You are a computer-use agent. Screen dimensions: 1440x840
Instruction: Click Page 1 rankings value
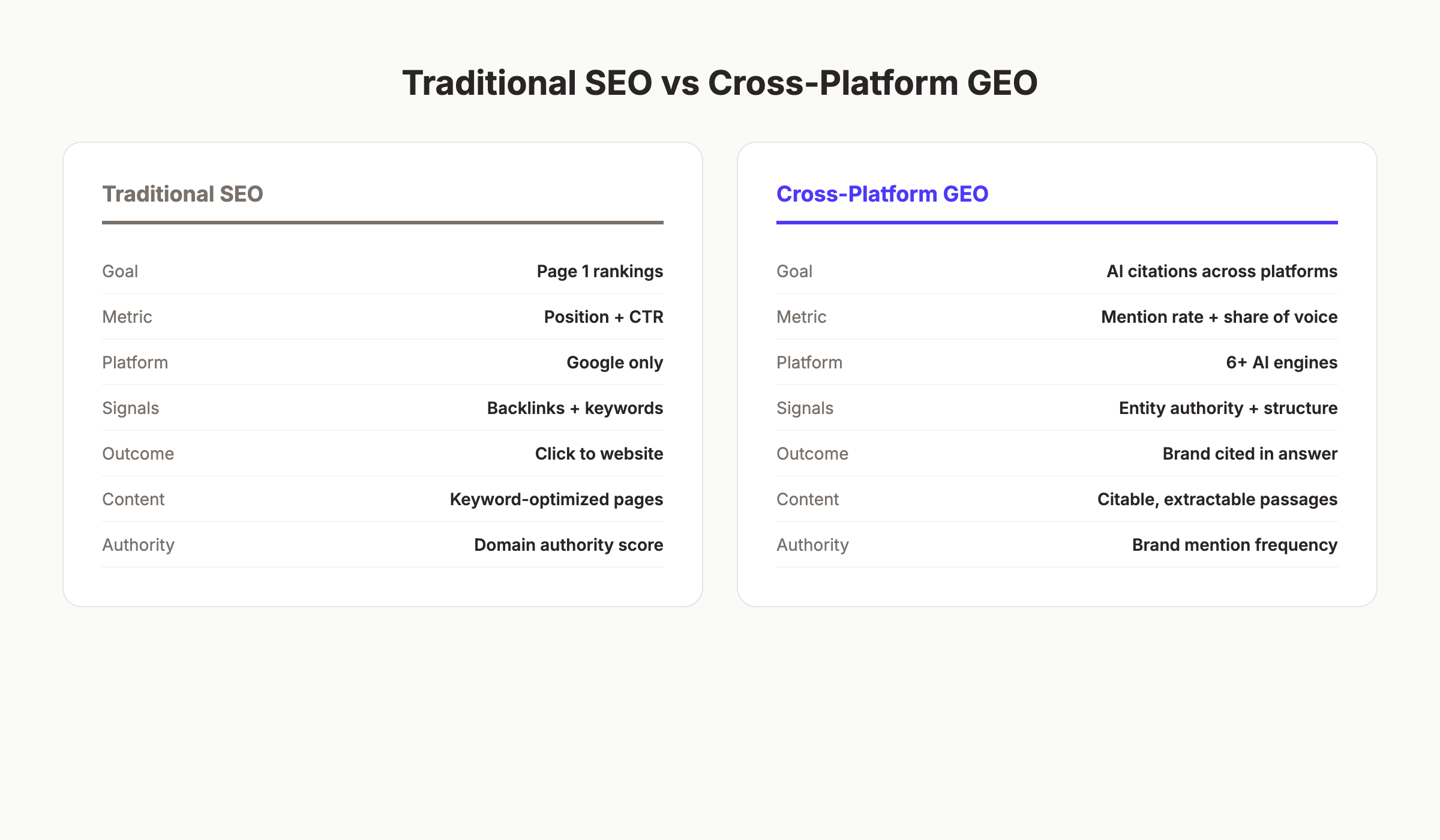[x=599, y=271]
